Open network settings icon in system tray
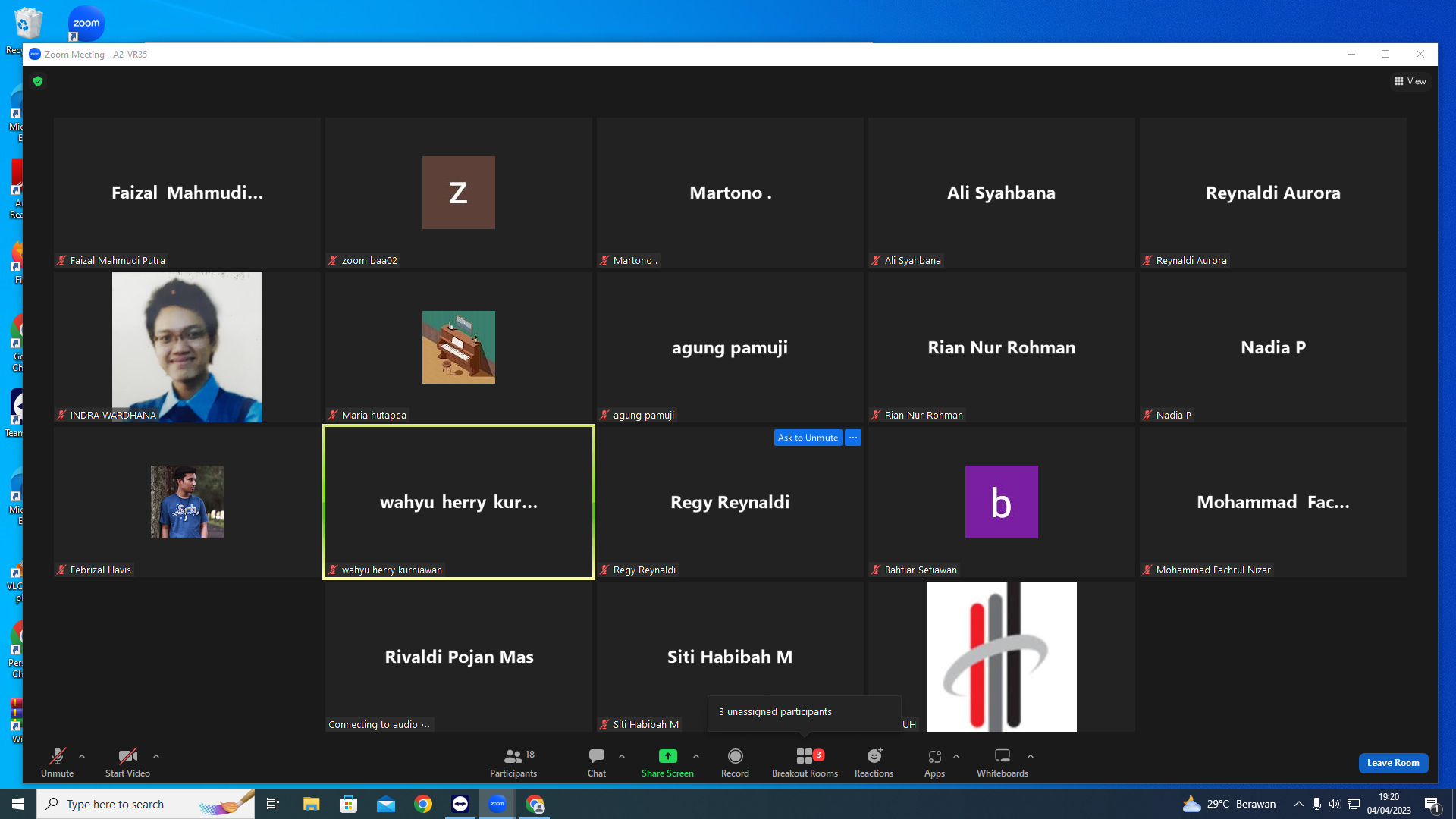Image resolution: width=1456 pixels, height=819 pixels. tap(1354, 804)
